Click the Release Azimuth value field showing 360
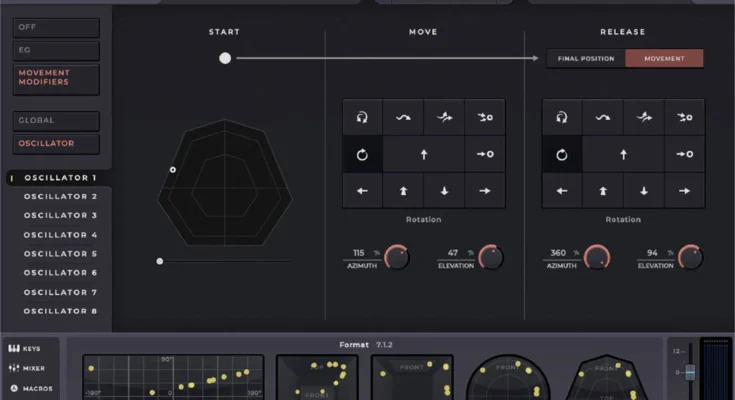The image size is (735, 400). (x=558, y=253)
